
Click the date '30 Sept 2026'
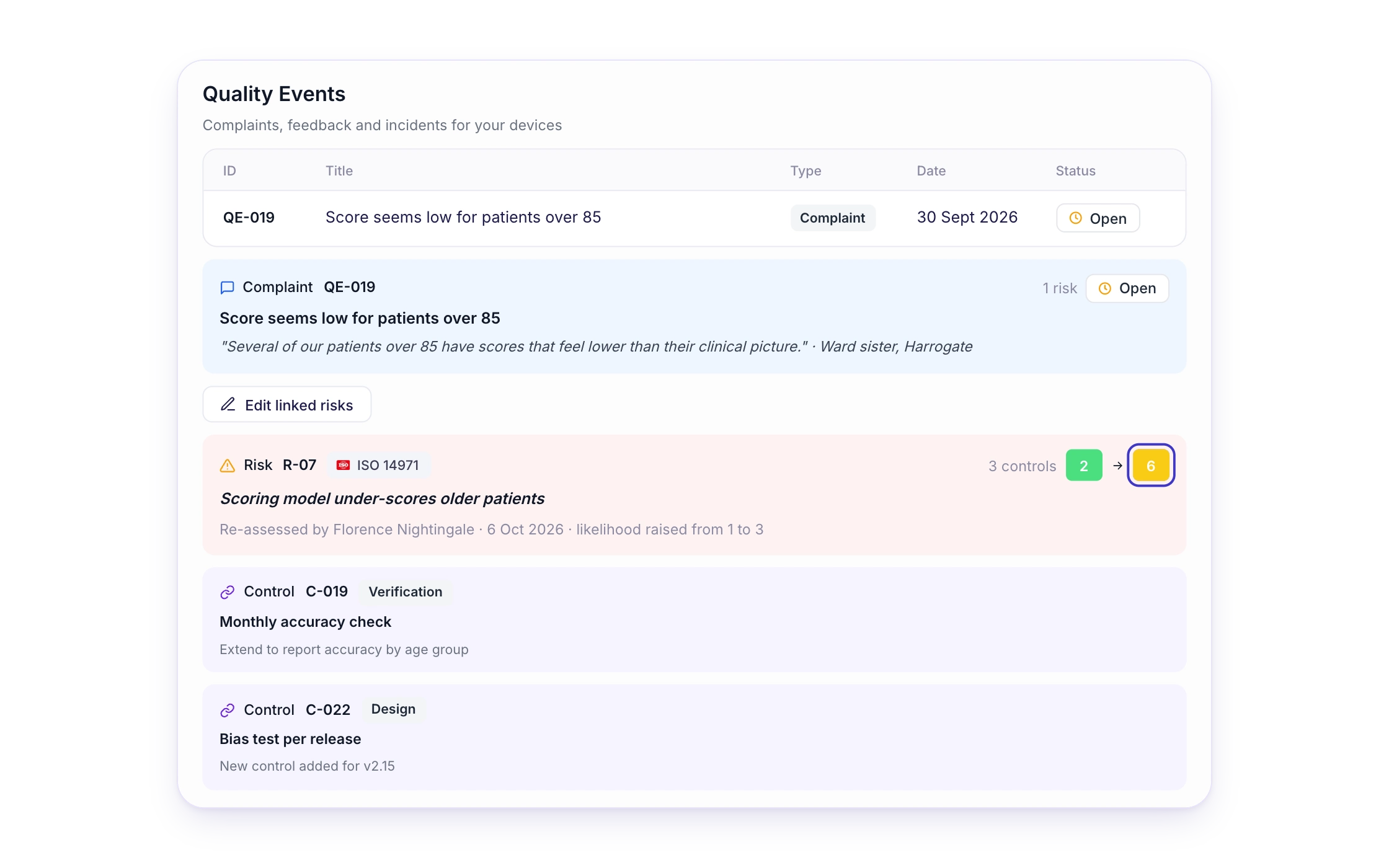[x=967, y=217]
